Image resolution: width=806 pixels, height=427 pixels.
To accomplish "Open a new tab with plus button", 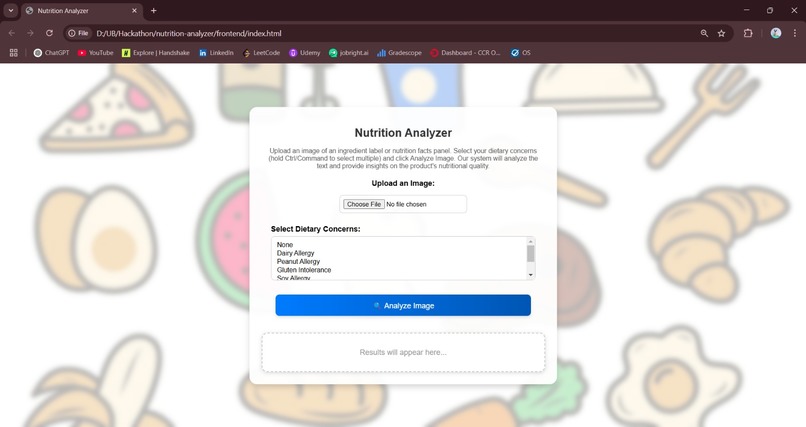I will (x=153, y=10).
